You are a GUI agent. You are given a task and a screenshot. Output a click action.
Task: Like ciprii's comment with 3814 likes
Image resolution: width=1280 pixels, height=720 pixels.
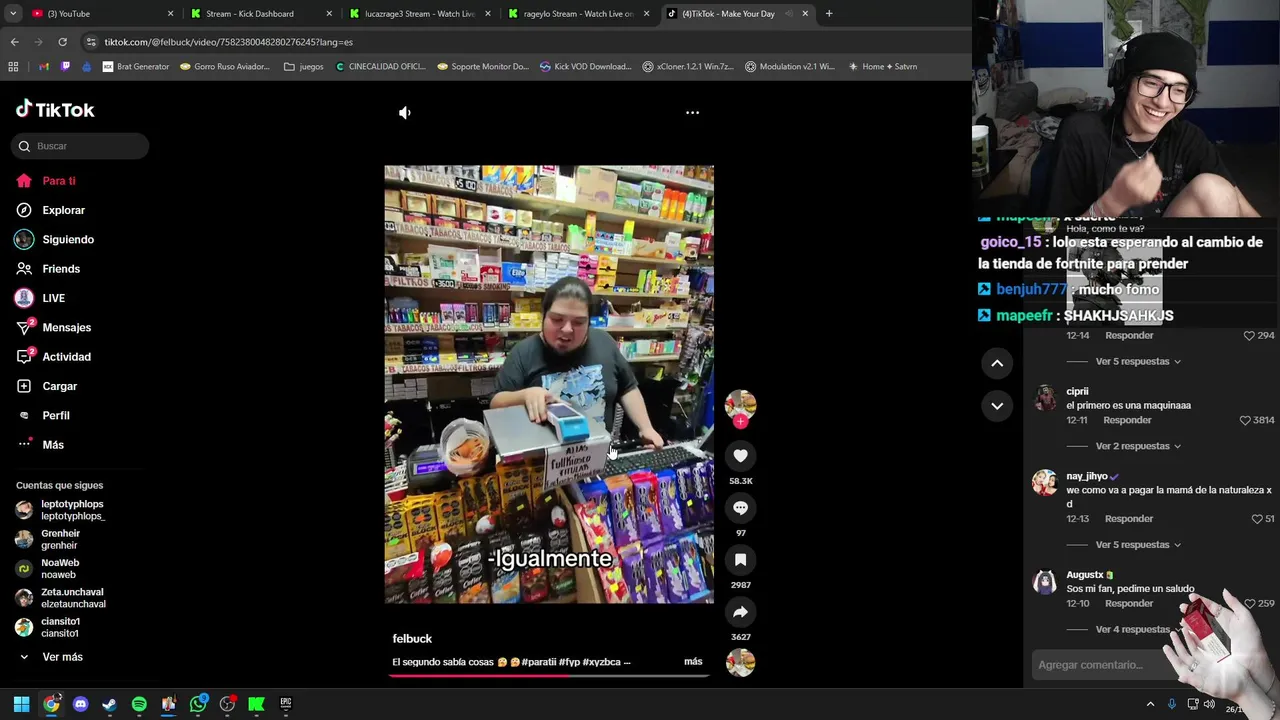click(1245, 420)
